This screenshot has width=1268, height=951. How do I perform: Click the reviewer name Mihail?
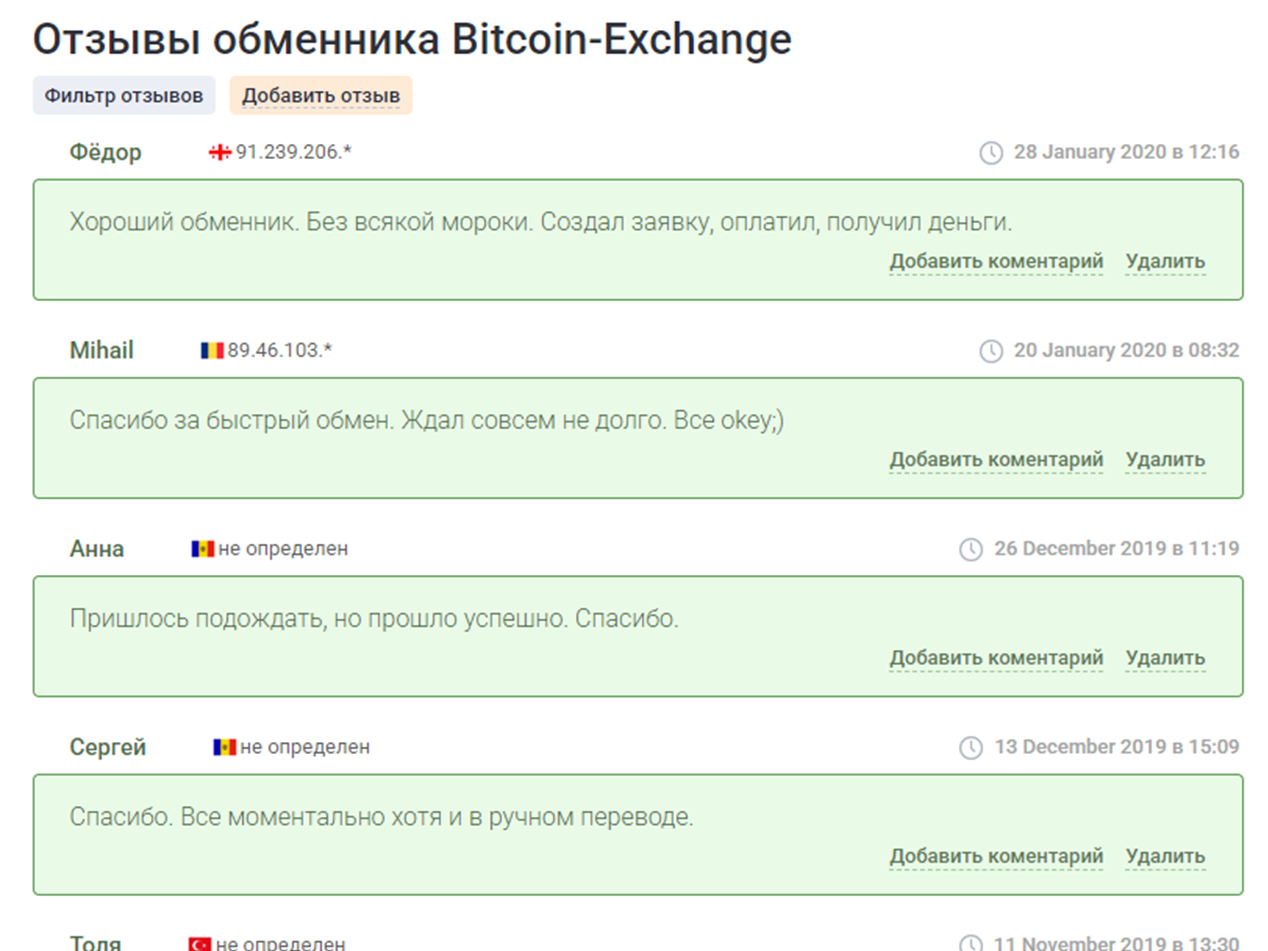(x=102, y=350)
